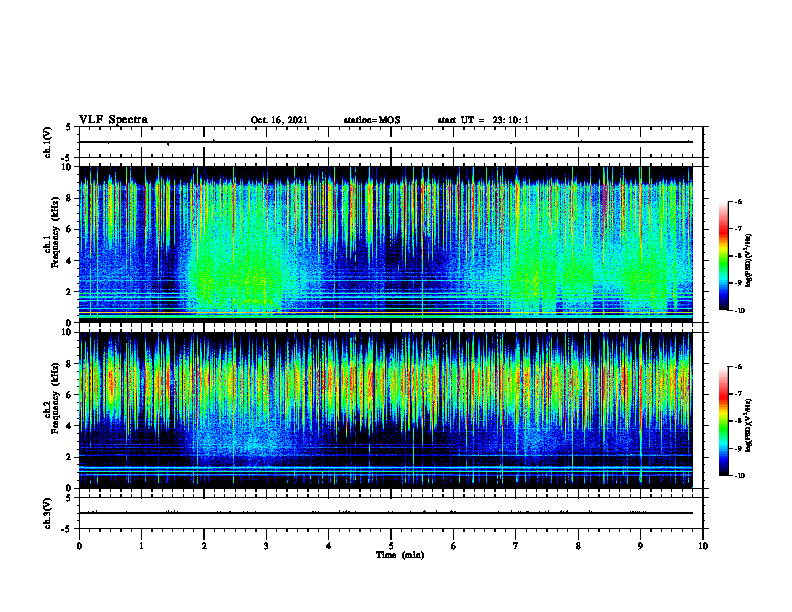Click the ch.1 frequency tick "6" kHz
Screen dimensions: 792x612
69,230
